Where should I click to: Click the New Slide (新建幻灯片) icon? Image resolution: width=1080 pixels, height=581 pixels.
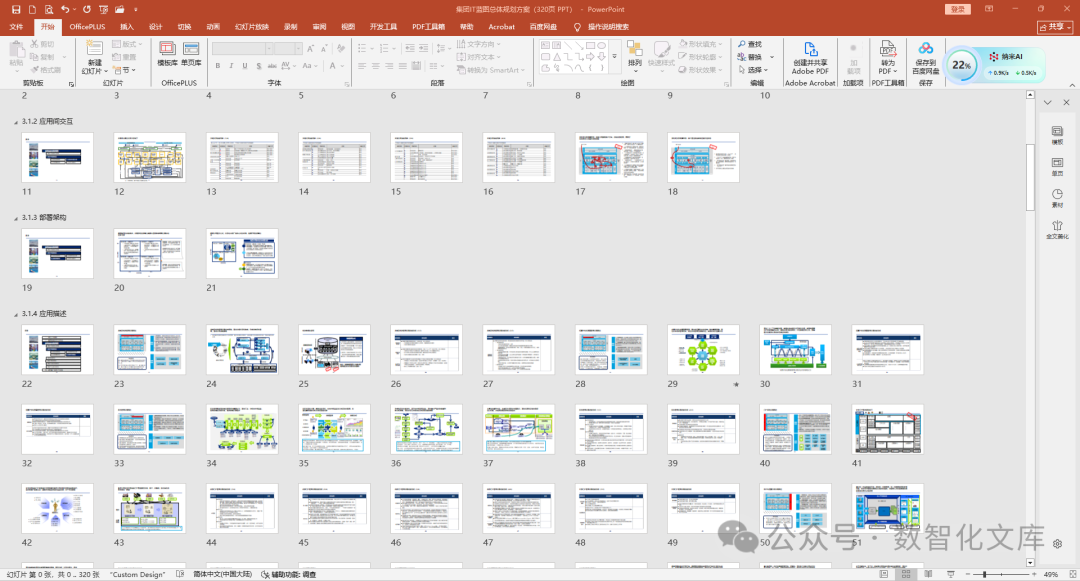pyautogui.click(x=94, y=48)
